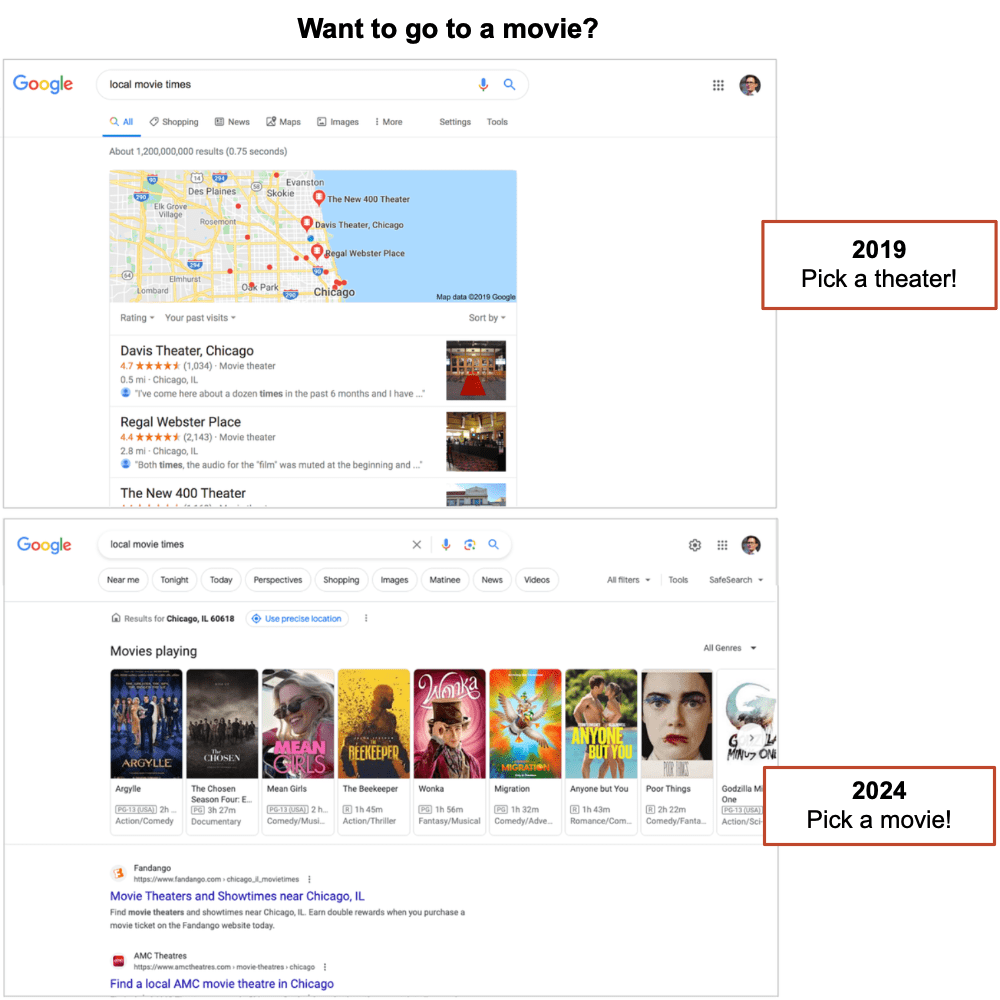Clear the 2024 search box with the X icon
Screen dimensions: 1000x1000
(416, 544)
